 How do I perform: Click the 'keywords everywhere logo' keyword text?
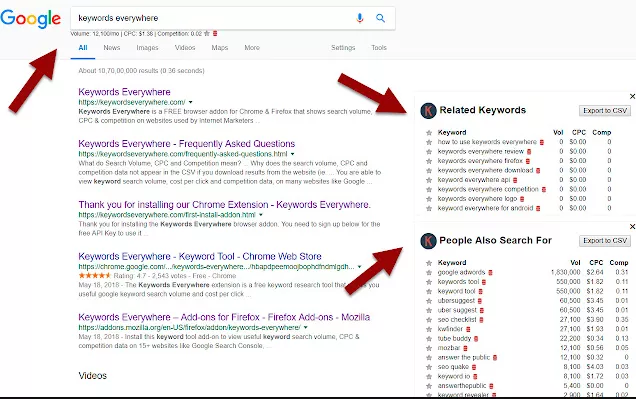coord(477,199)
